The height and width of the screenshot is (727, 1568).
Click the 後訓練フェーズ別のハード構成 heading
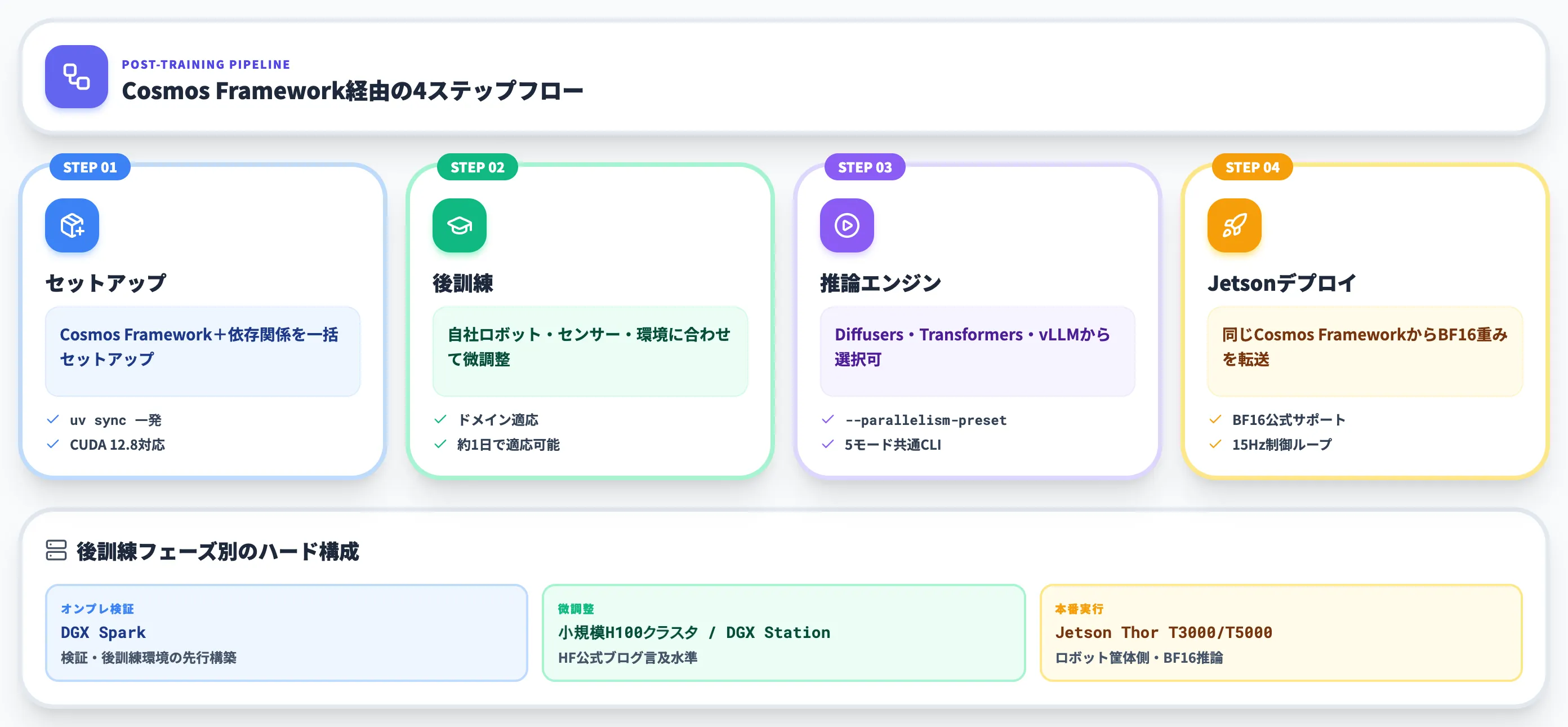[218, 552]
